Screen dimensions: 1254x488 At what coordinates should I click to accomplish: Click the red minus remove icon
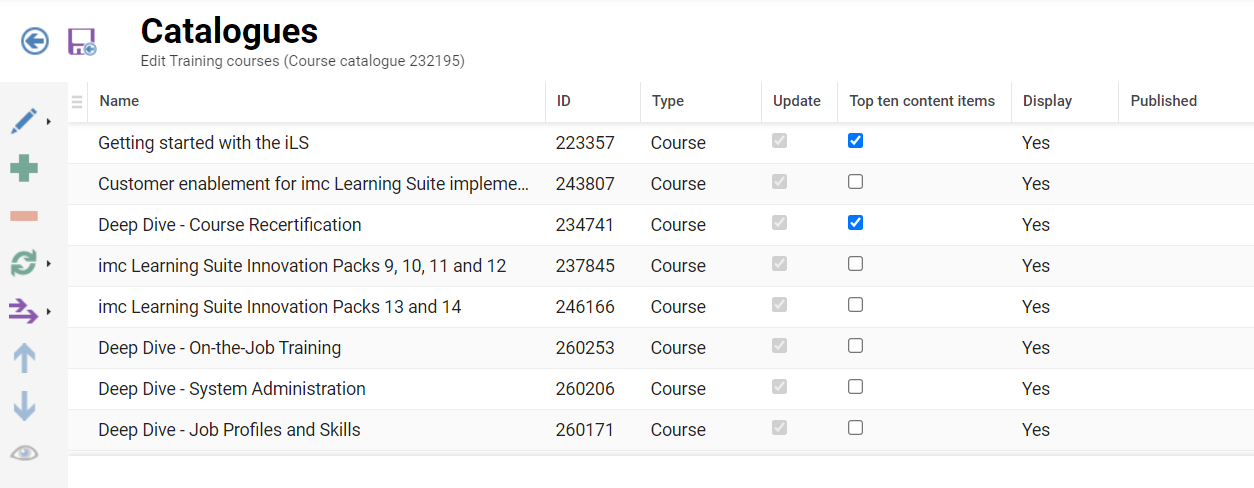tap(24, 216)
